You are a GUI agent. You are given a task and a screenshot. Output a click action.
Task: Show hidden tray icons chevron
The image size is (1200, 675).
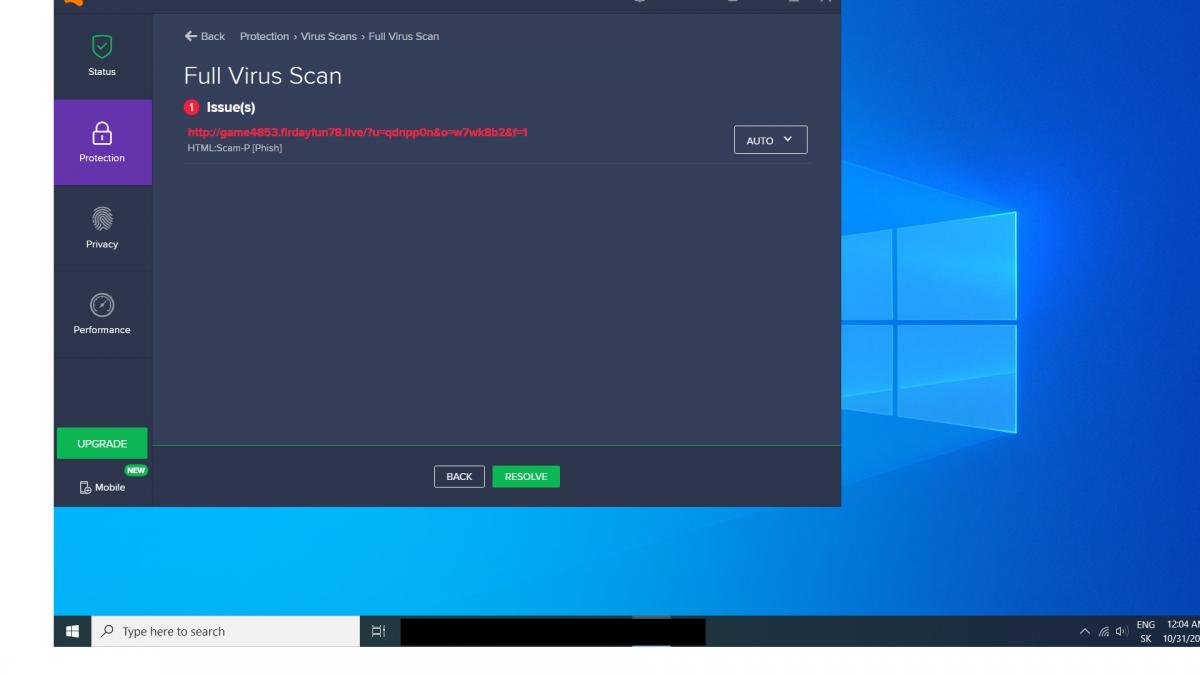[x=1085, y=632]
